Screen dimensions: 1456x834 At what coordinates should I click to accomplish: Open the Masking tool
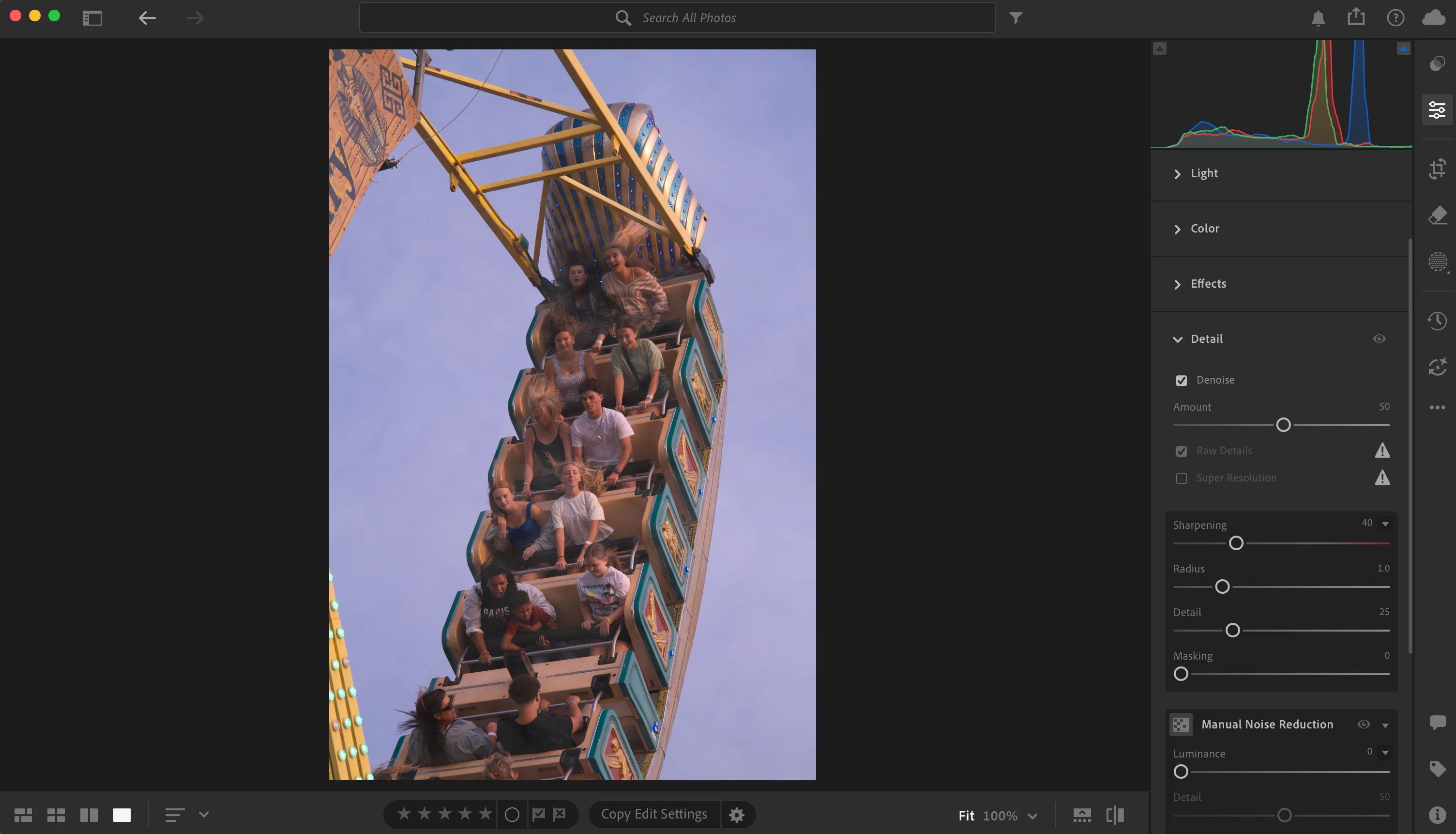1437,263
